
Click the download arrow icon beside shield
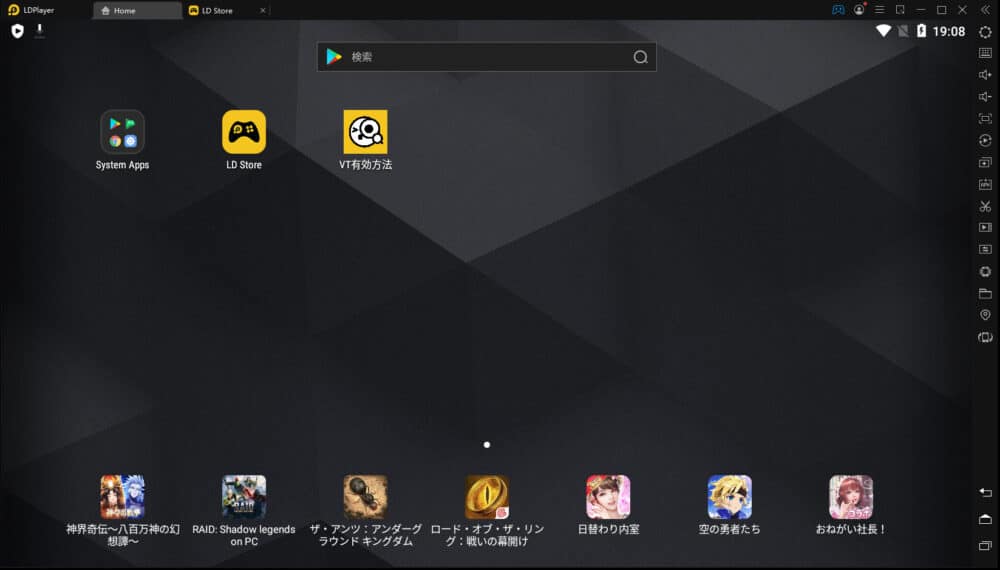click(40, 31)
